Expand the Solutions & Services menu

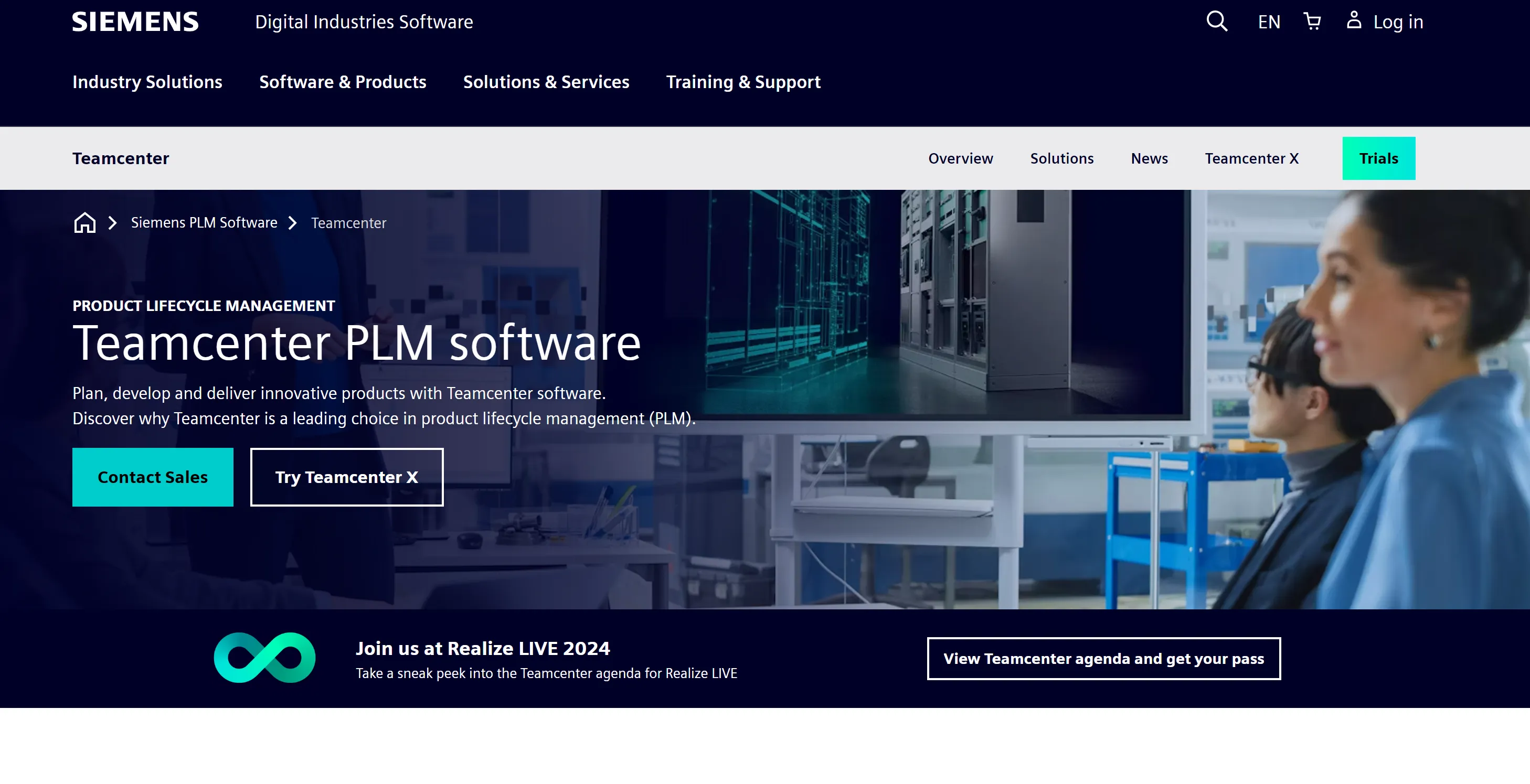[546, 82]
